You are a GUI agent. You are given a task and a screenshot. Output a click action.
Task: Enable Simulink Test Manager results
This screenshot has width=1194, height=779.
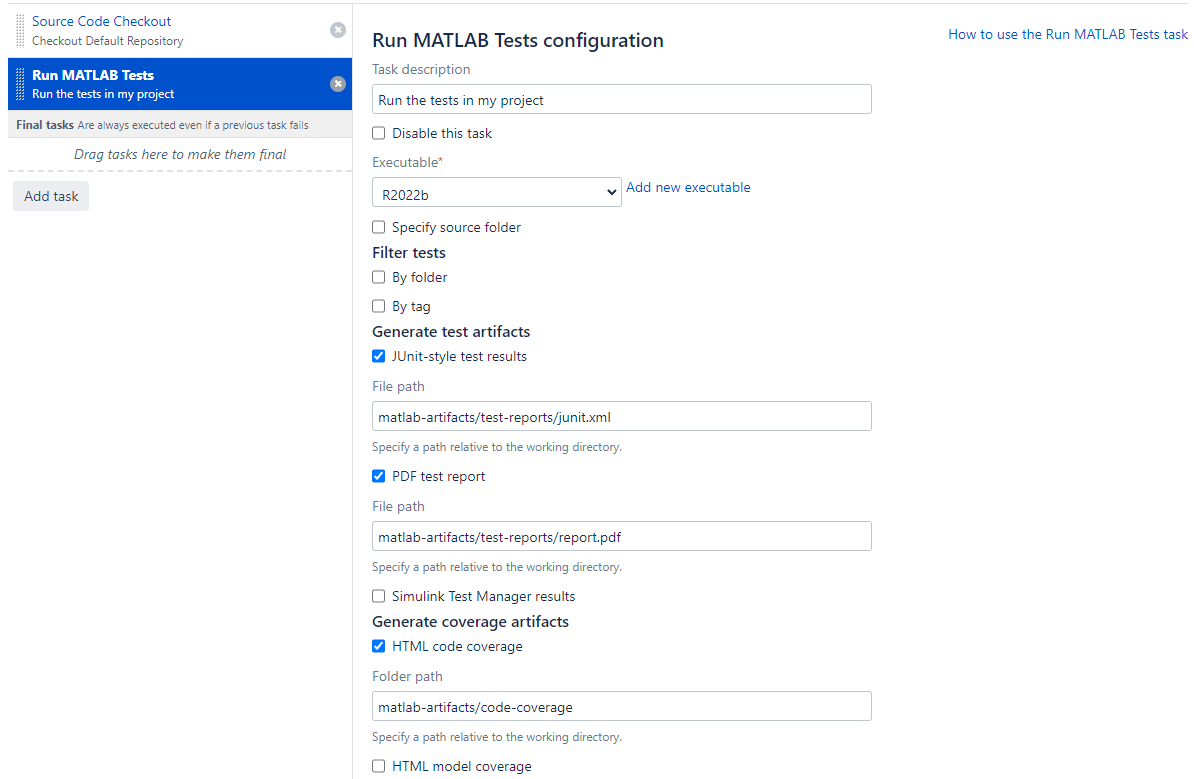point(378,596)
